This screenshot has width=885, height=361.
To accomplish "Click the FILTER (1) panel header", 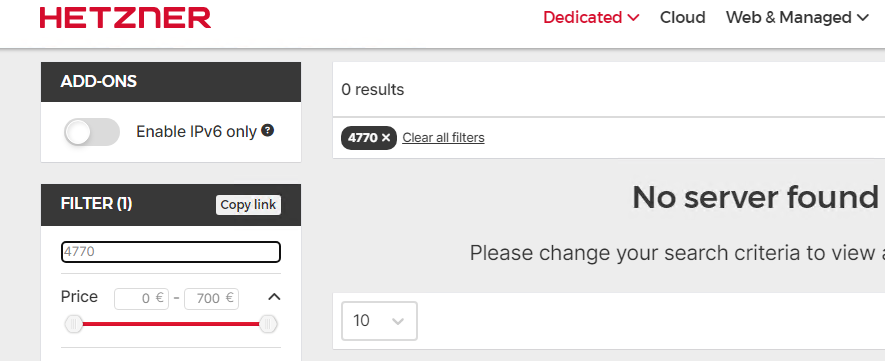I will pyautogui.click(x=170, y=205).
